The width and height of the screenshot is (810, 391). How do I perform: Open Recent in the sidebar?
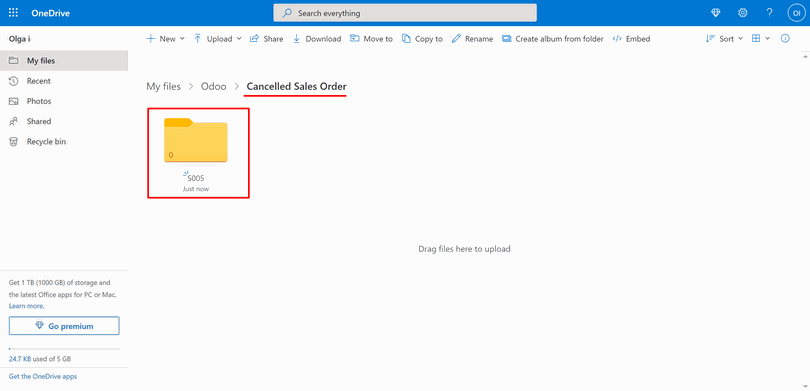(64, 81)
